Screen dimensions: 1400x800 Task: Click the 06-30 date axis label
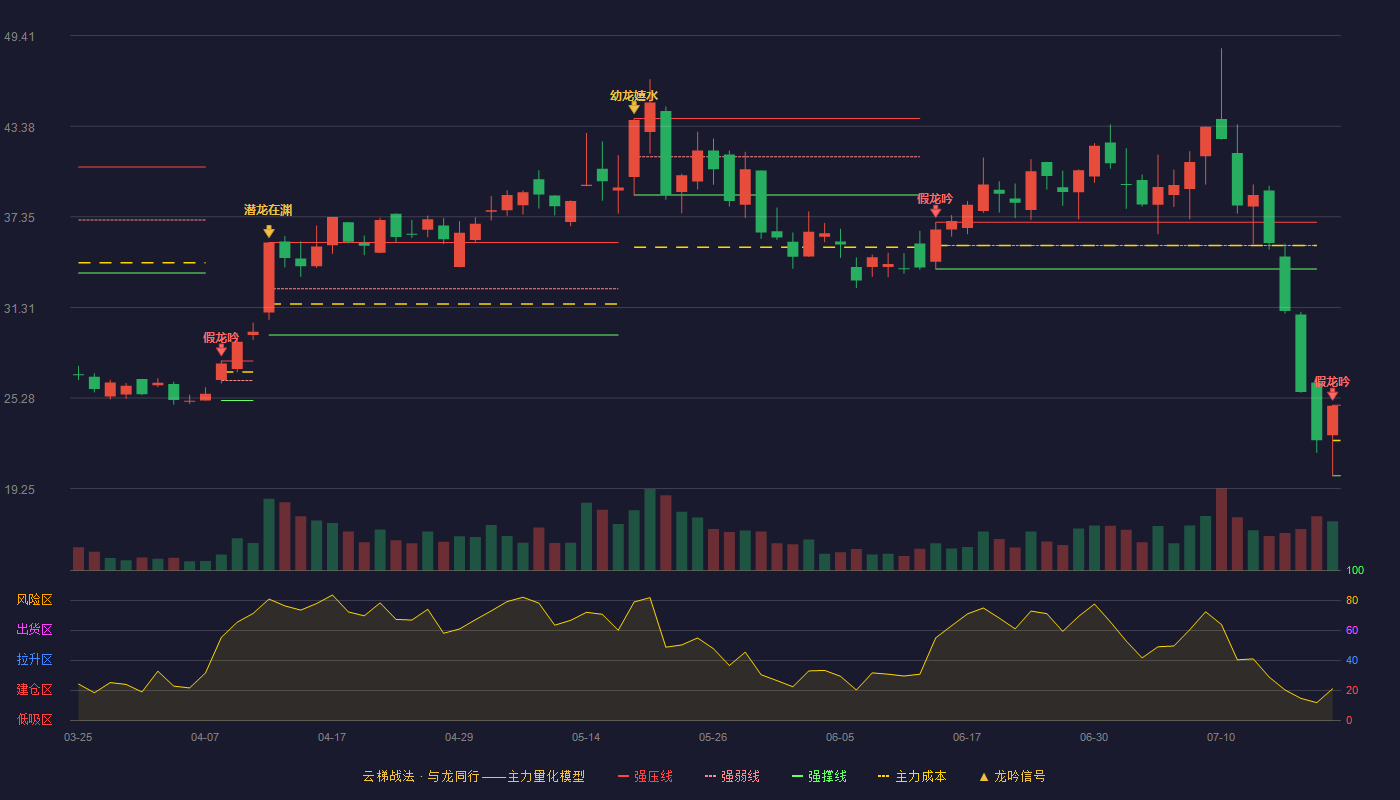[1094, 737]
